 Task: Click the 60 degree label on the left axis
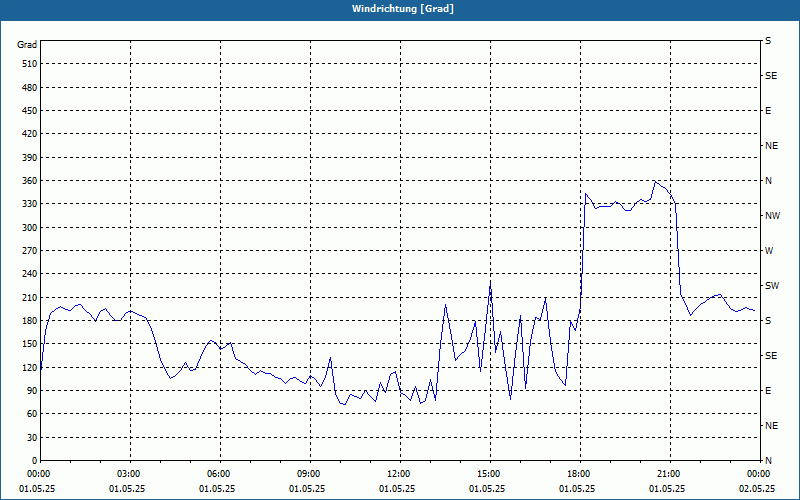[32, 414]
